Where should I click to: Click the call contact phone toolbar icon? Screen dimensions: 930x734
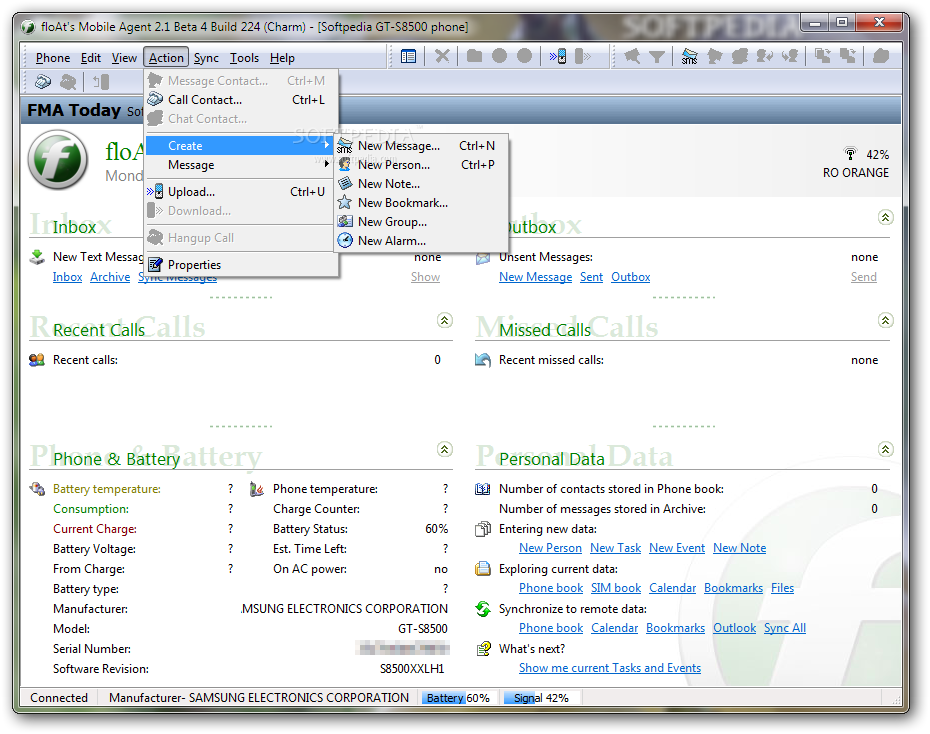point(43,81)
